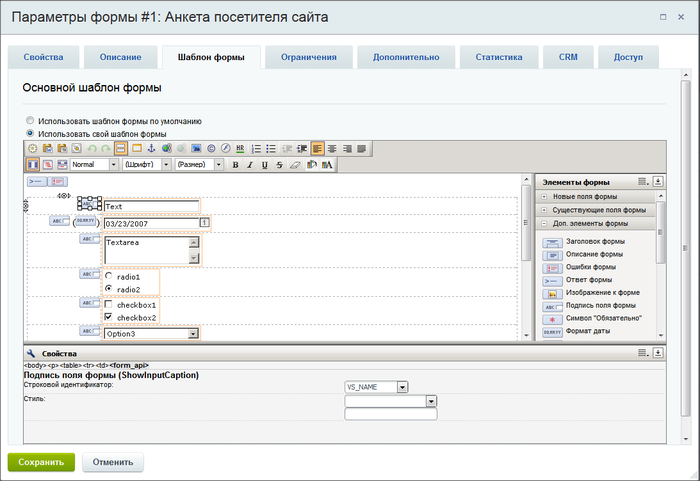Open the Доступ tab
Viewport: 700px width, 481px height.
tap(629, 57)
